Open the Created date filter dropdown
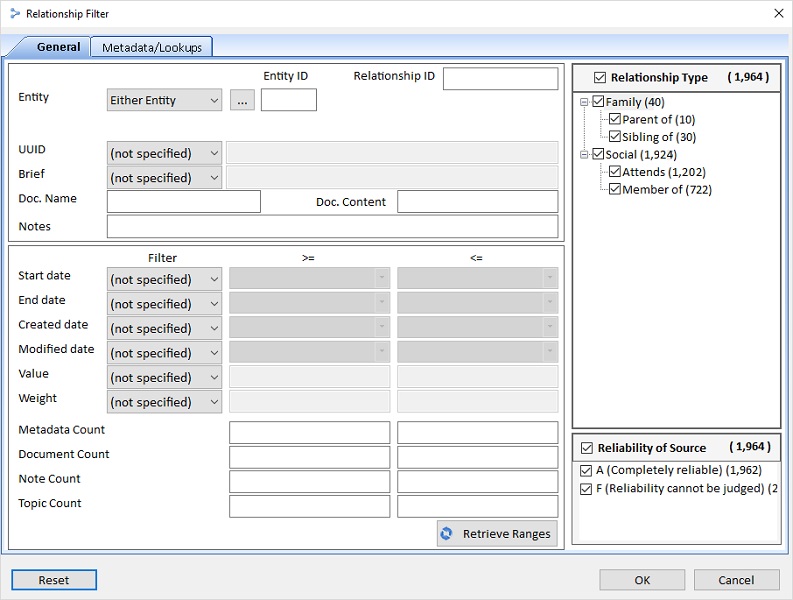The width and height of the screenshot is (793, 600). point(164,328)
